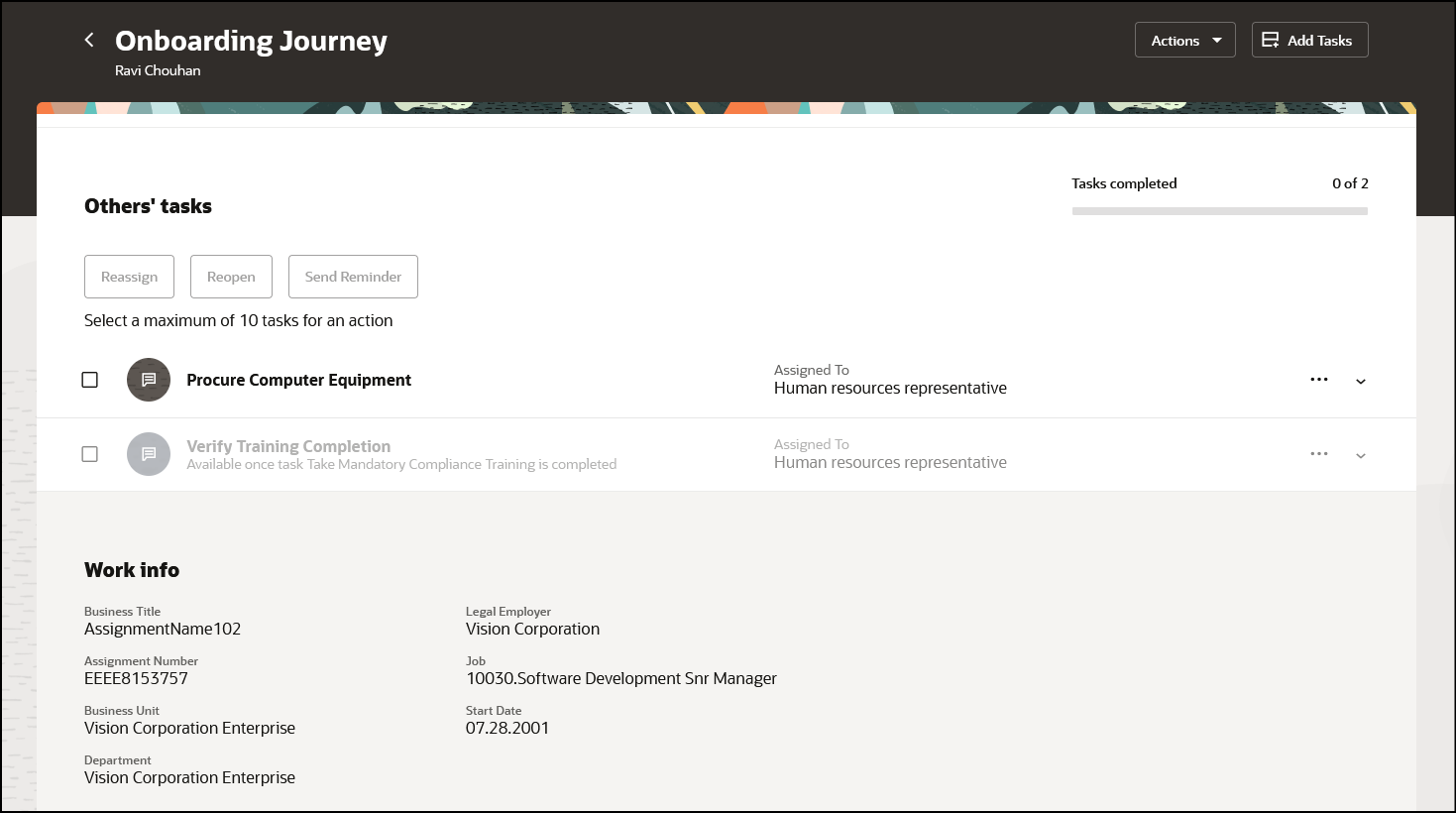Image resolution: width=1456 pixels, height=813 pixels.
Task: Expand the Verify Training Completion task row
Action: click(x=1361, y=455)
